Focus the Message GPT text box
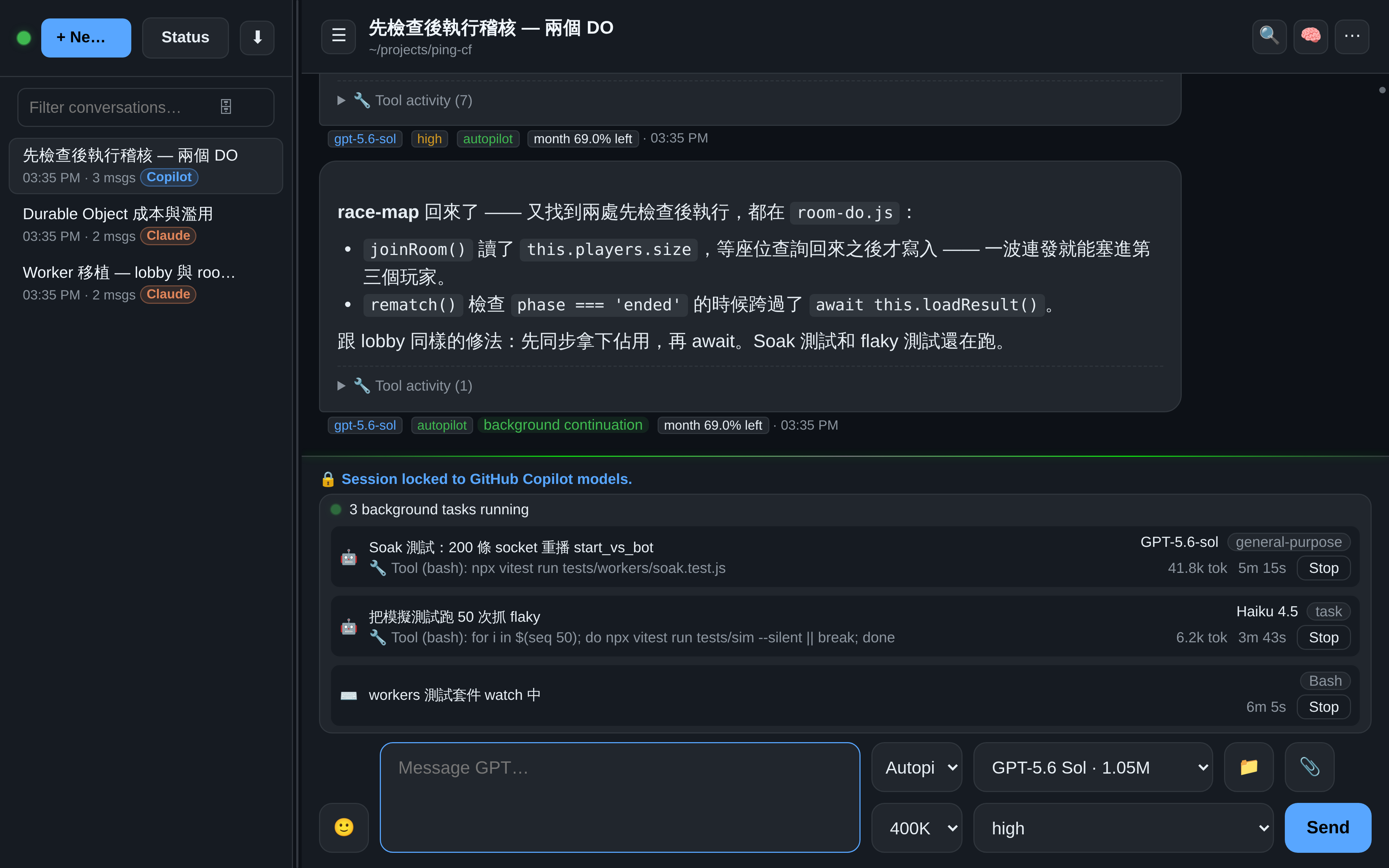 pos(620,797)
